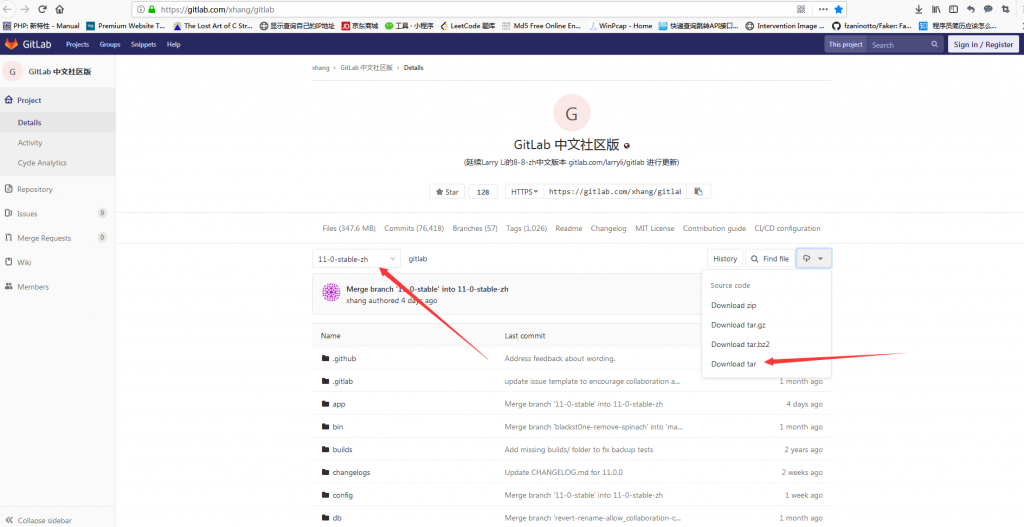Viewport: 1024px width, 527px height.
Task: Open the app folder
Action: tap(338, 404)
